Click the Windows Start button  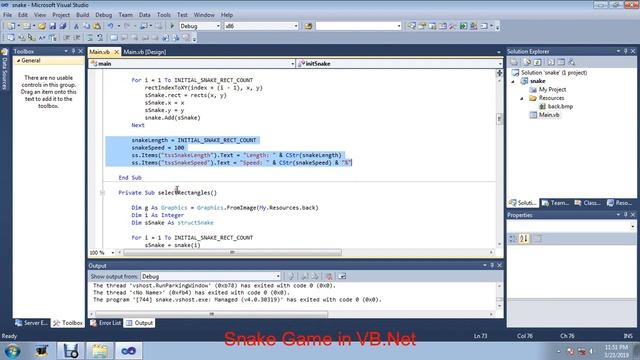pos(12,351)
